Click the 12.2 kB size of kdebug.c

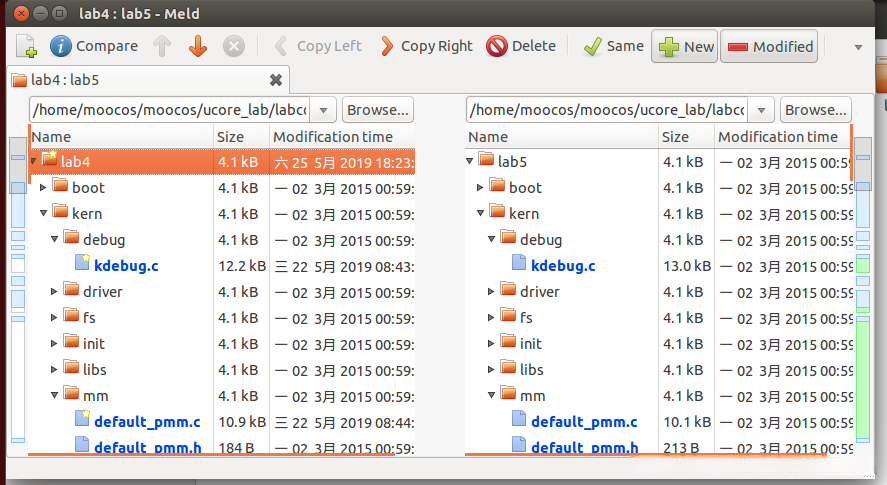(242, 266)
